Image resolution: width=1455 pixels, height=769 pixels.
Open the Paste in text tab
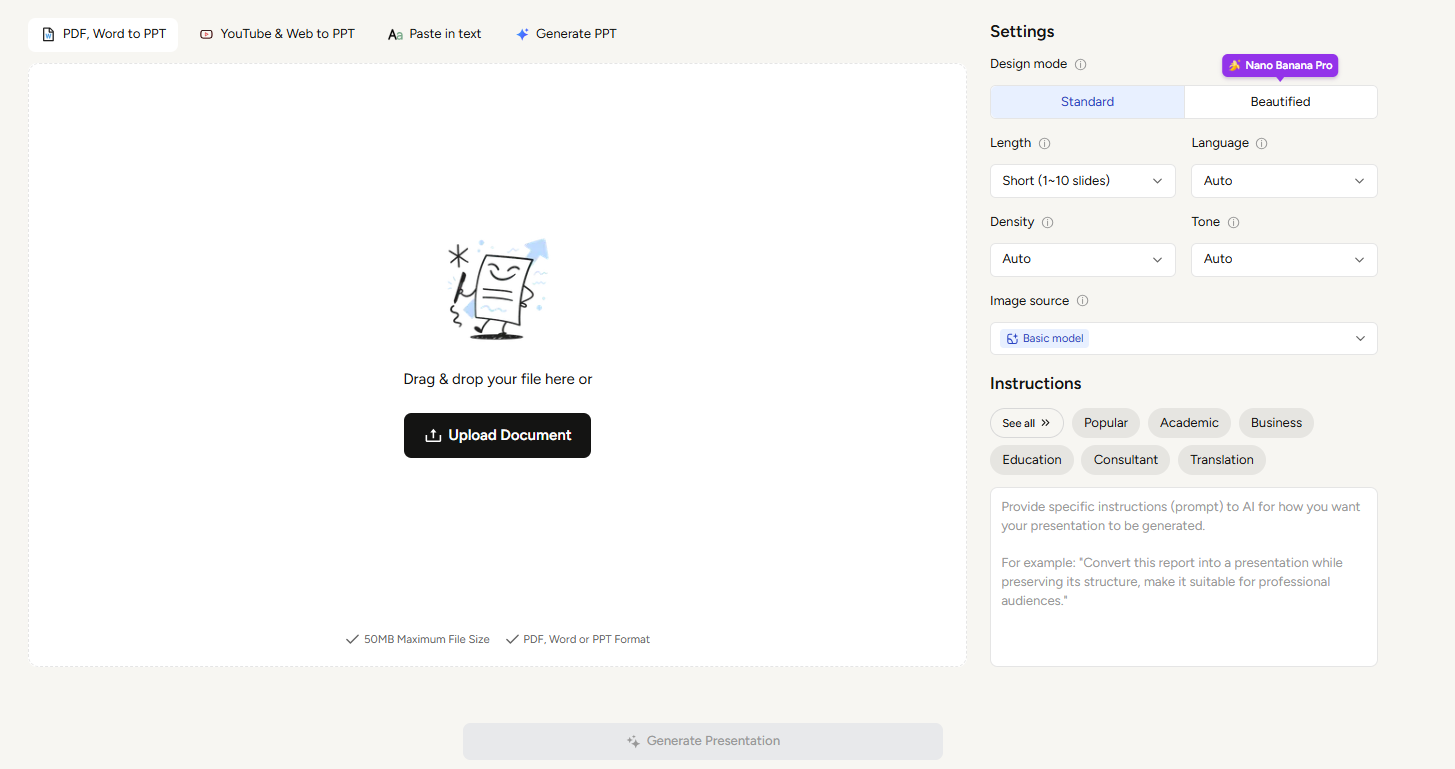tap(435, 34)
